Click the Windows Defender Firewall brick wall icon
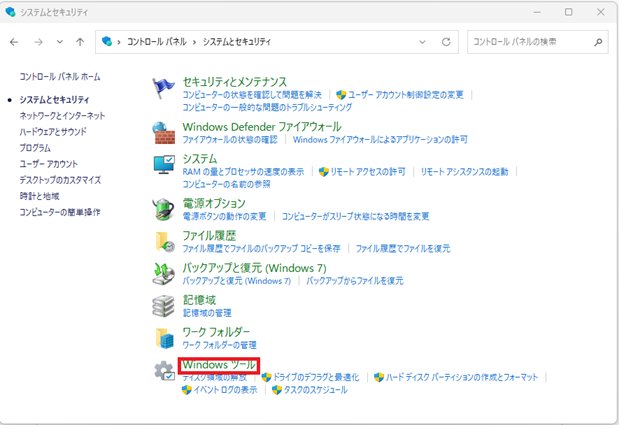619x425 pixels. coord(164,133)
